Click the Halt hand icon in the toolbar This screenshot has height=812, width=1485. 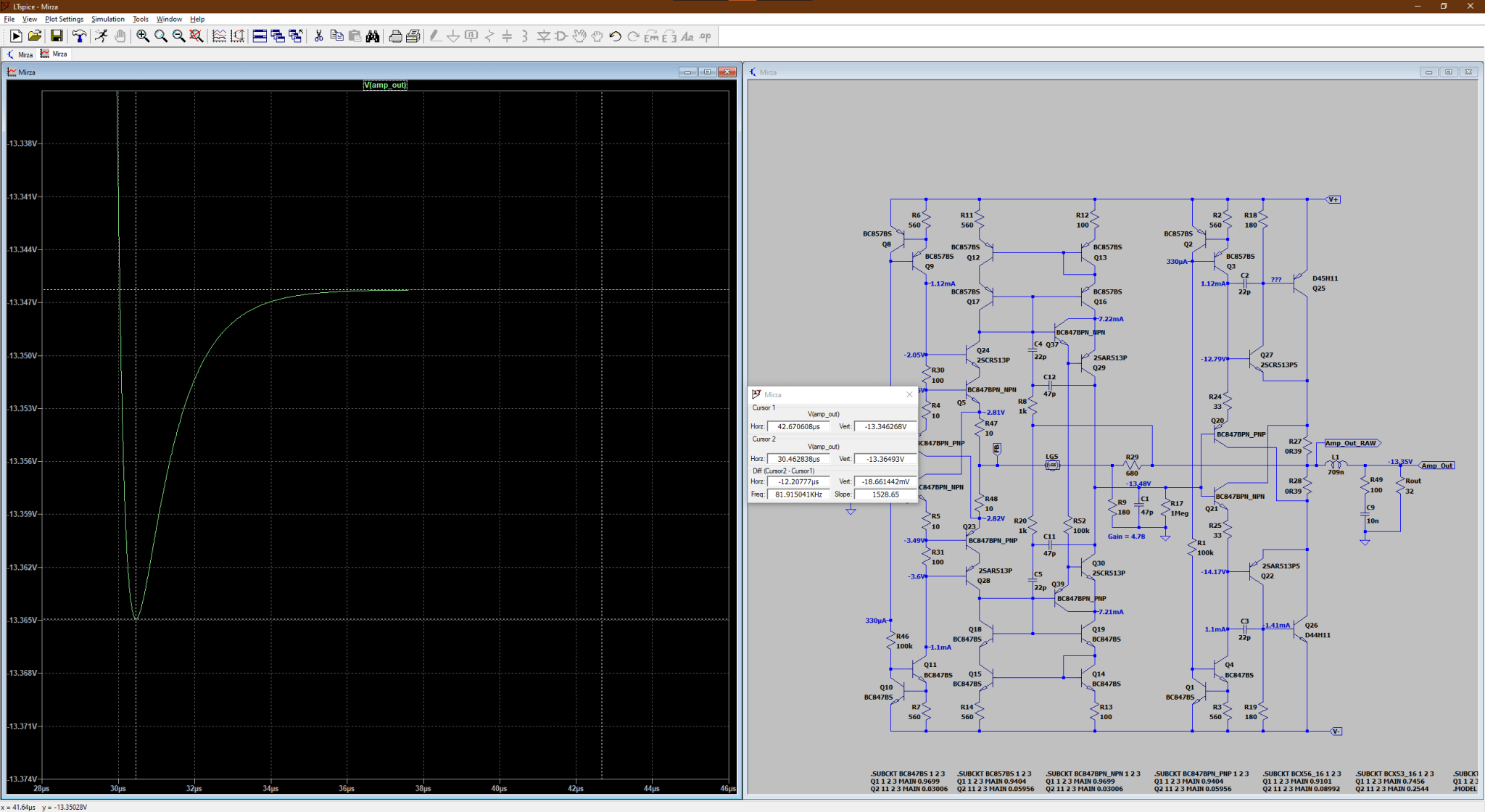[x=120, y=36]
